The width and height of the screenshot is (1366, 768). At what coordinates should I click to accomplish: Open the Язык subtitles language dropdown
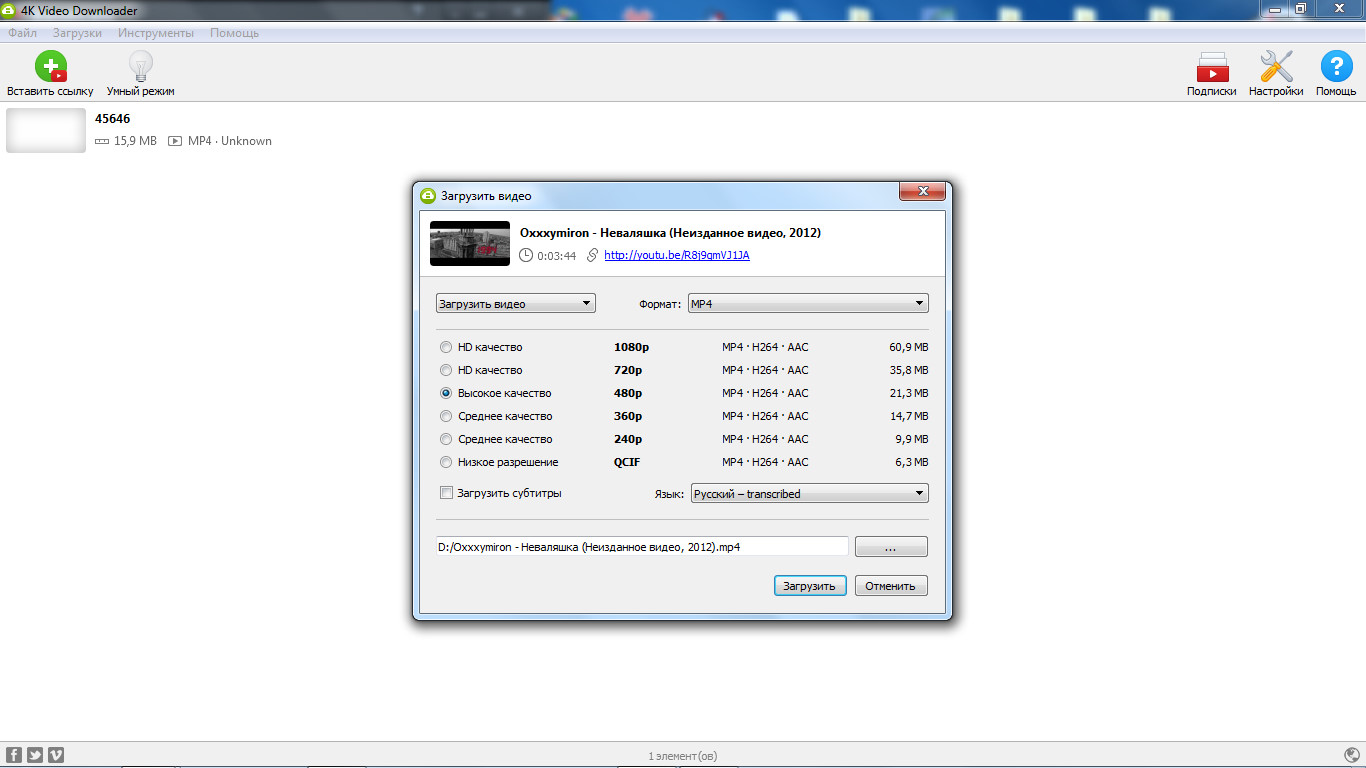pos(809,494)
